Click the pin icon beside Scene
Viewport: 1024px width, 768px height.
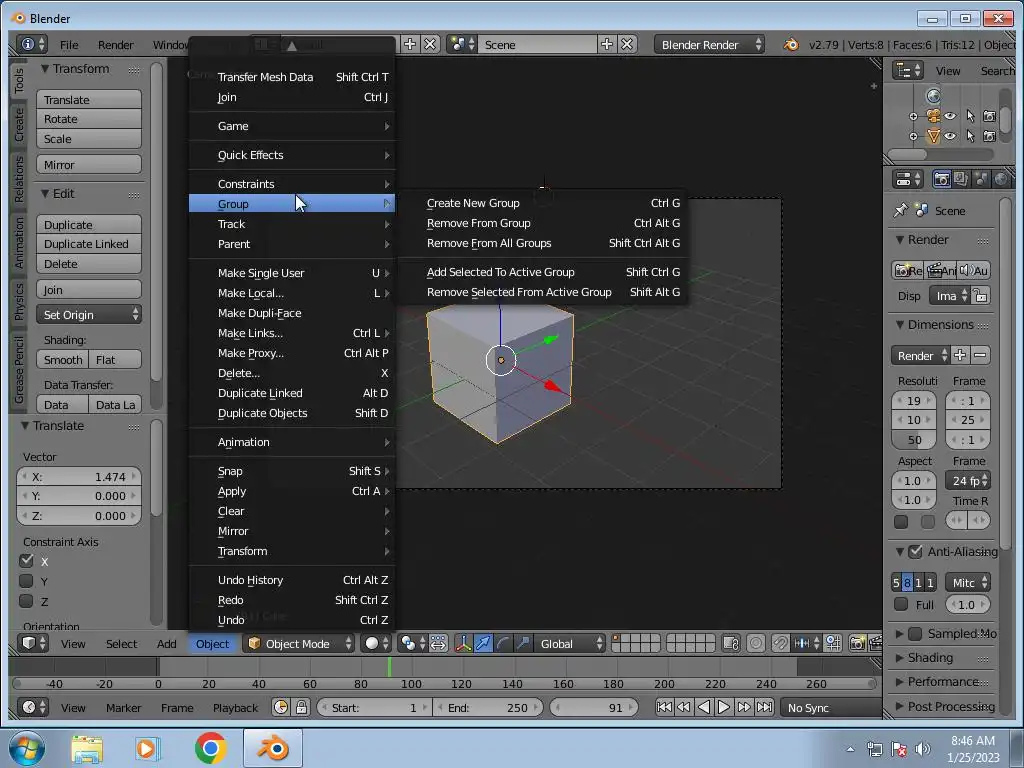pyautogui.click(x=901, y=210)
